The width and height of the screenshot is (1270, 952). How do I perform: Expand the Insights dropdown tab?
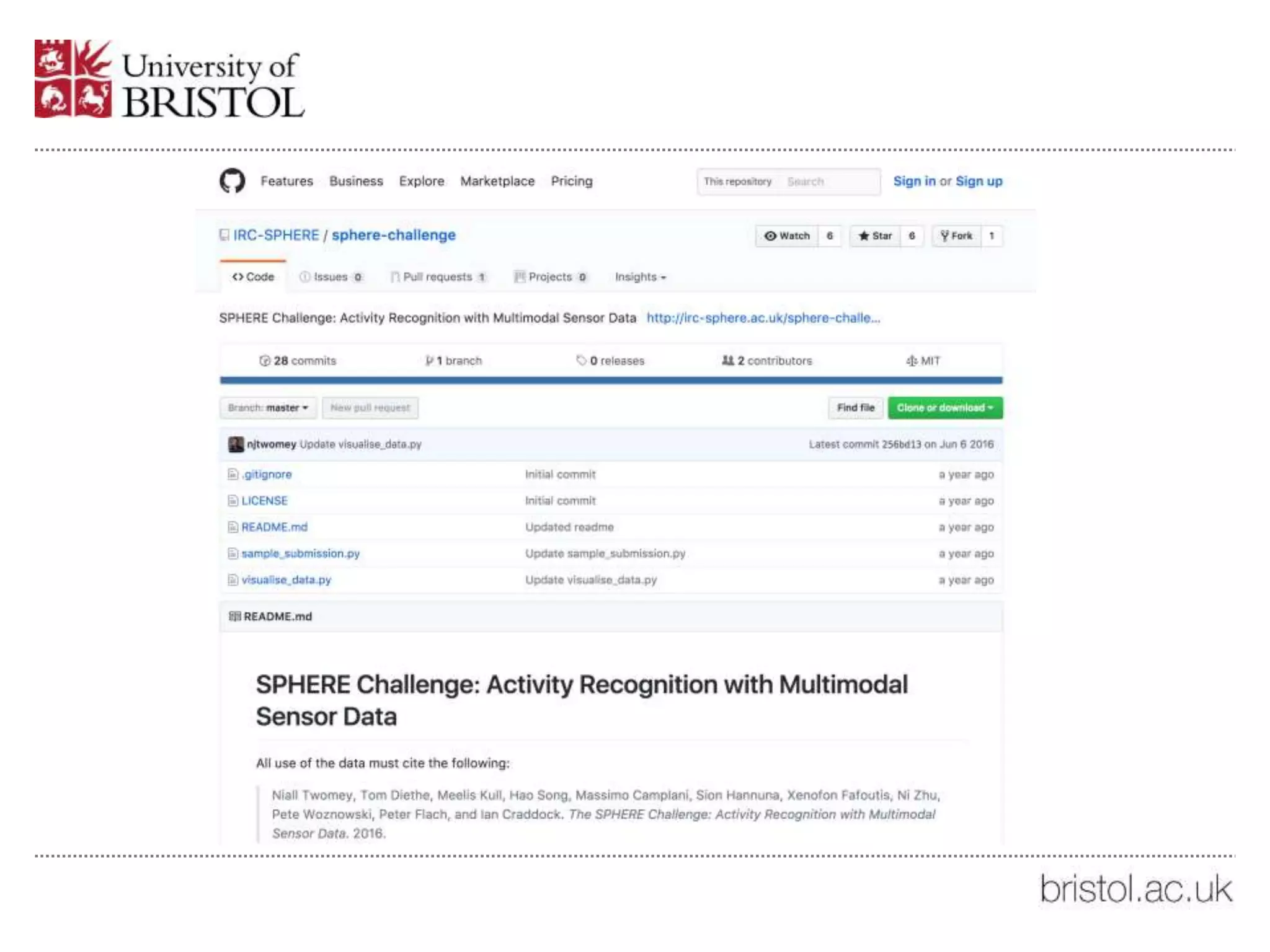(641, 277)
